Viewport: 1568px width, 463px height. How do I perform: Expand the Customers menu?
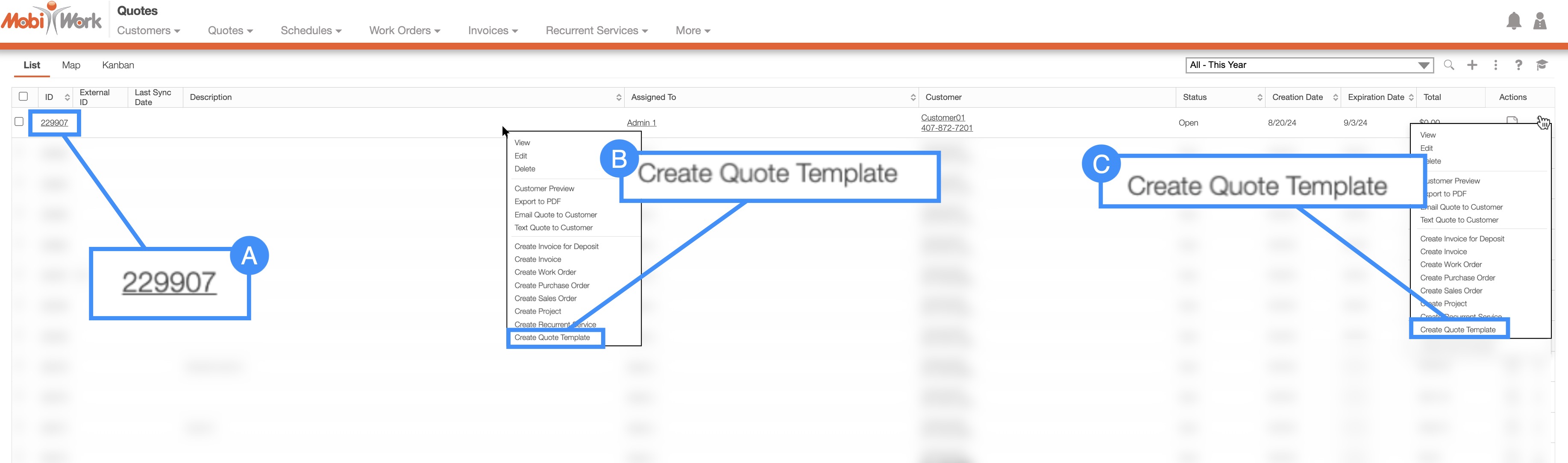click(x=148, y=30)
